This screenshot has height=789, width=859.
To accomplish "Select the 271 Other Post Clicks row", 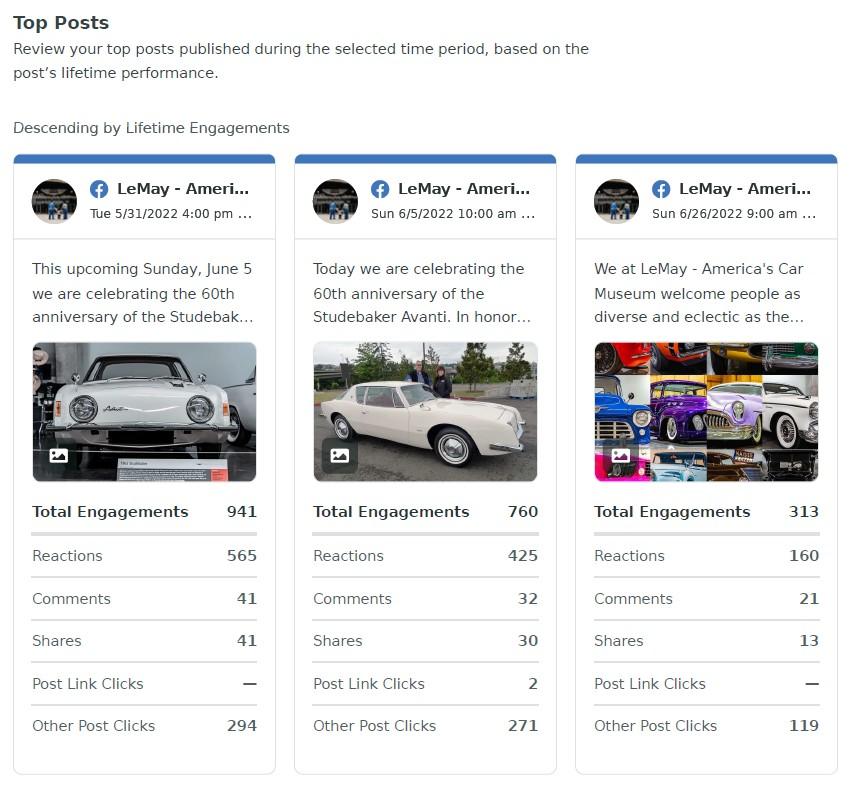I will [x=426, y=726].
